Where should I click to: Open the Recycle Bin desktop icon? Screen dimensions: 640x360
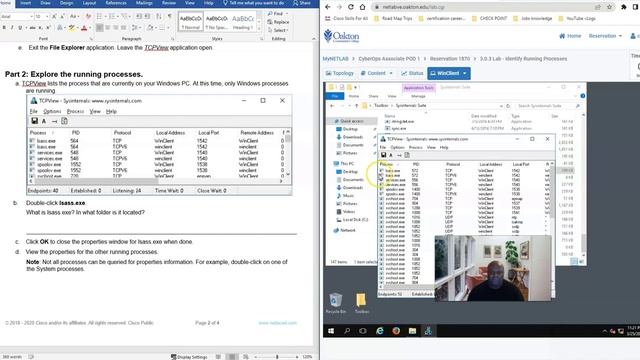click(336, 303)
